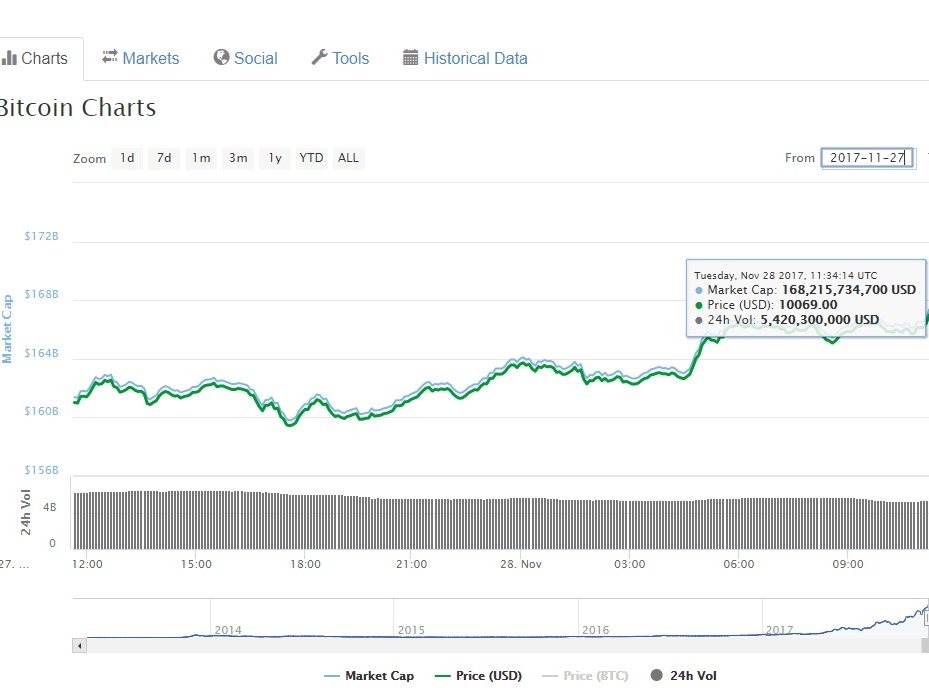This screenshot has width=929, height=697.
Task: Click the 21:00 time axis label
Action: 411,564
